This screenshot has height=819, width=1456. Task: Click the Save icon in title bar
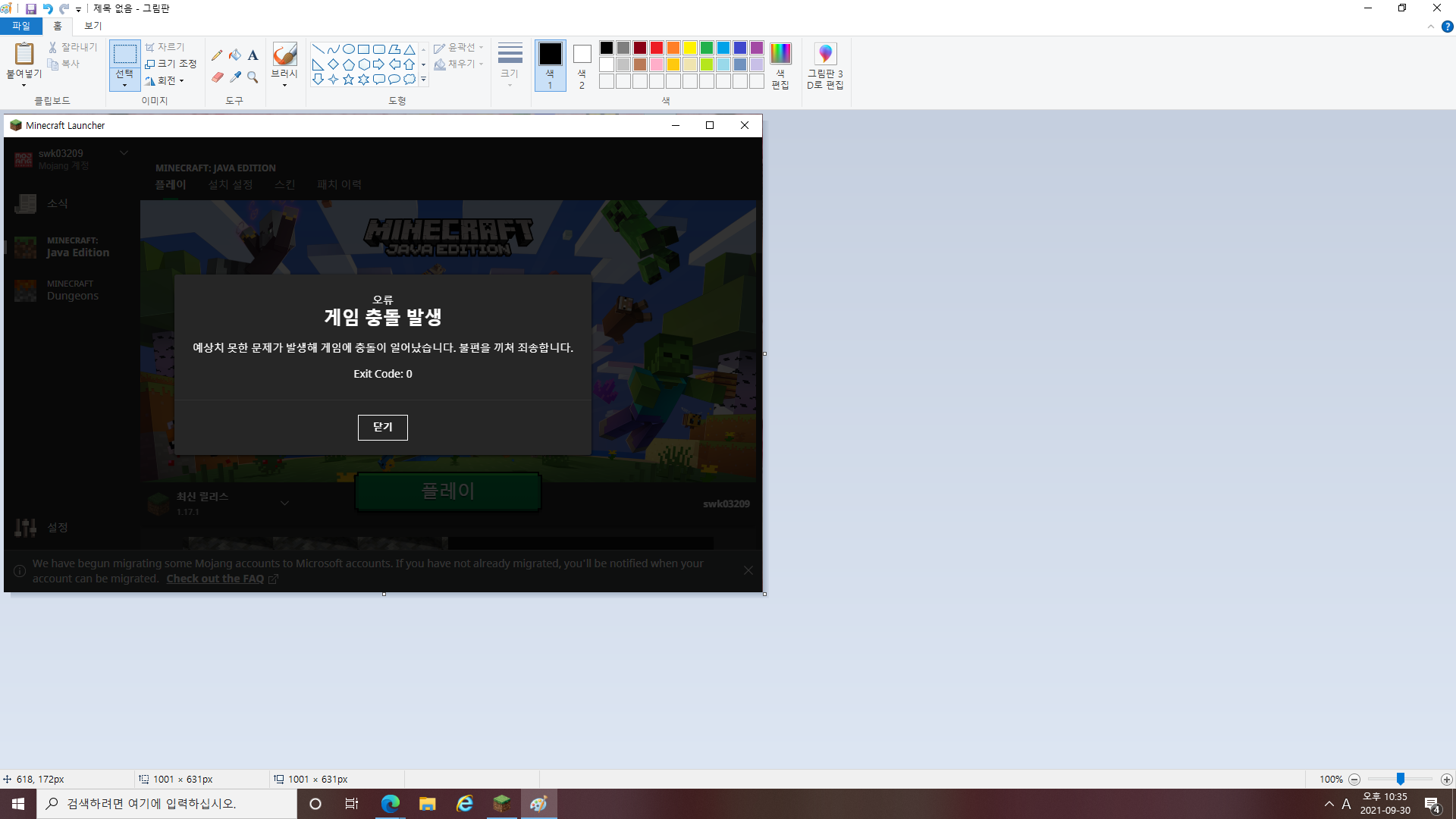31,8
